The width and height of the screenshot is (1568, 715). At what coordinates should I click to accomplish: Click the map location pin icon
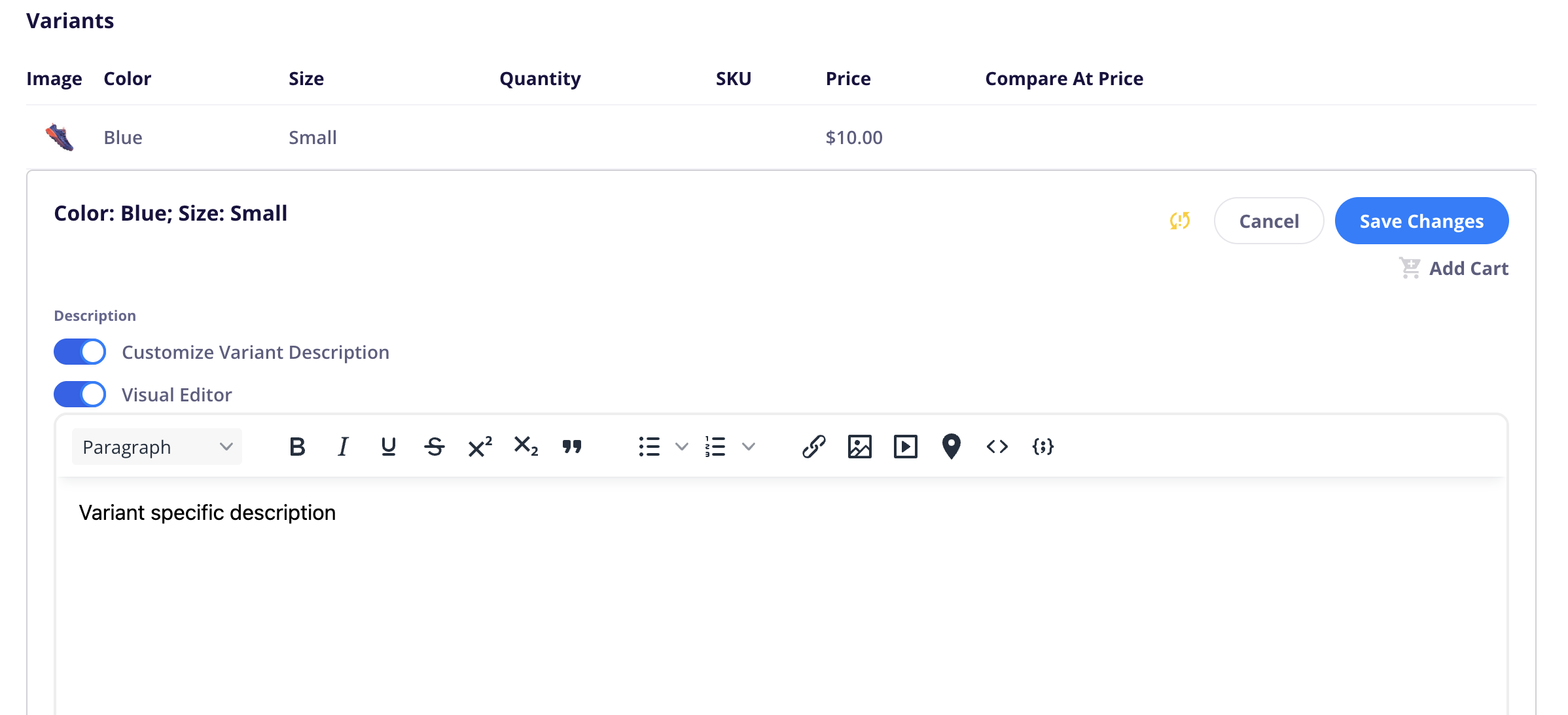pos(951,447)
